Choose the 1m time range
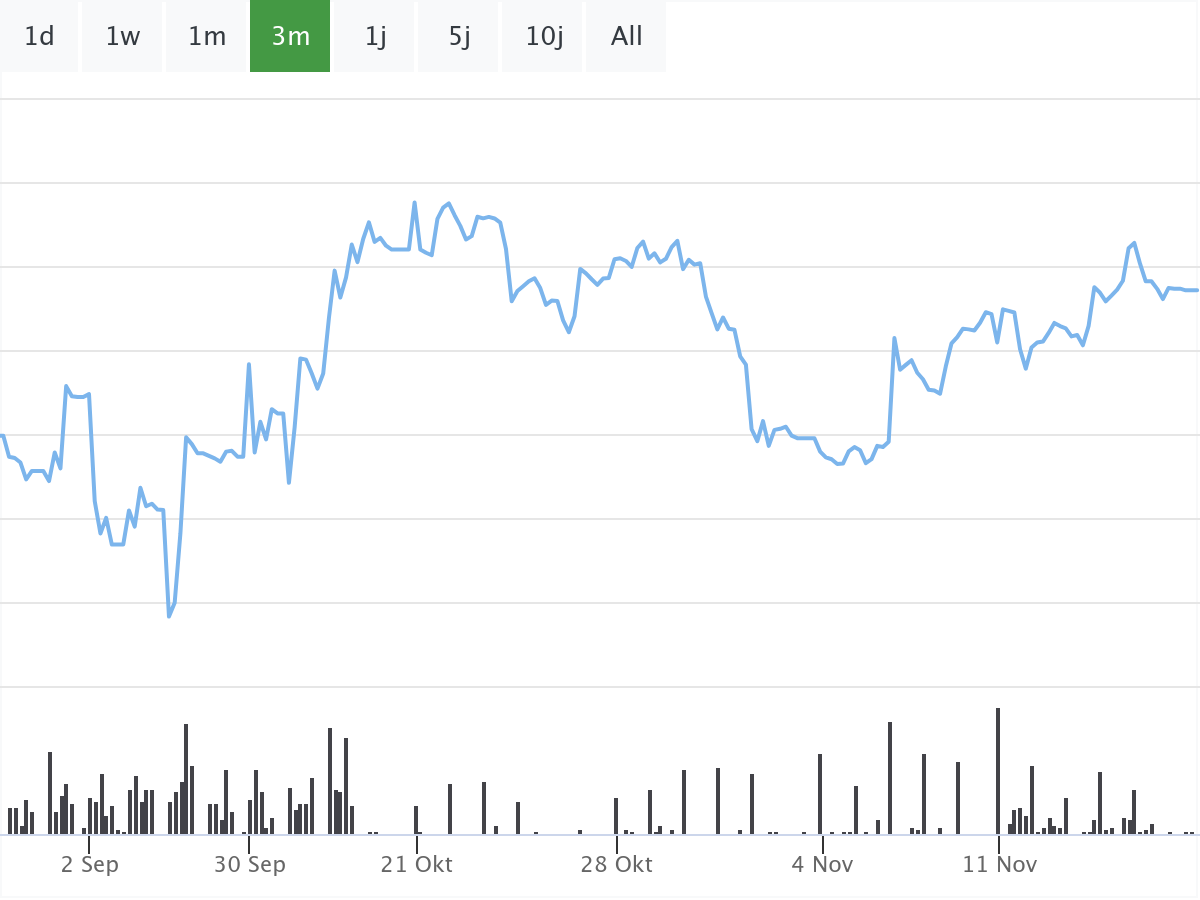Viewport: 1200px width, 900px height. click(207, 37)
